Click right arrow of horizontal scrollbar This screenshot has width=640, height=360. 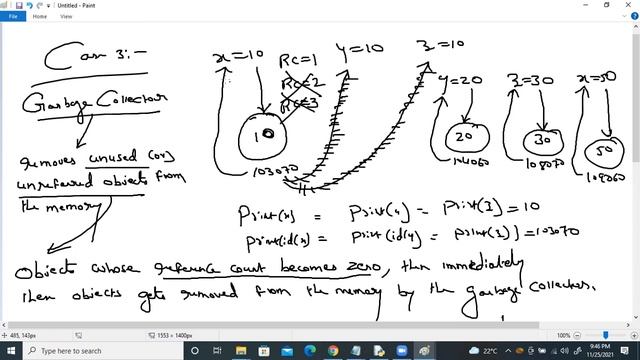click(628, 325)
